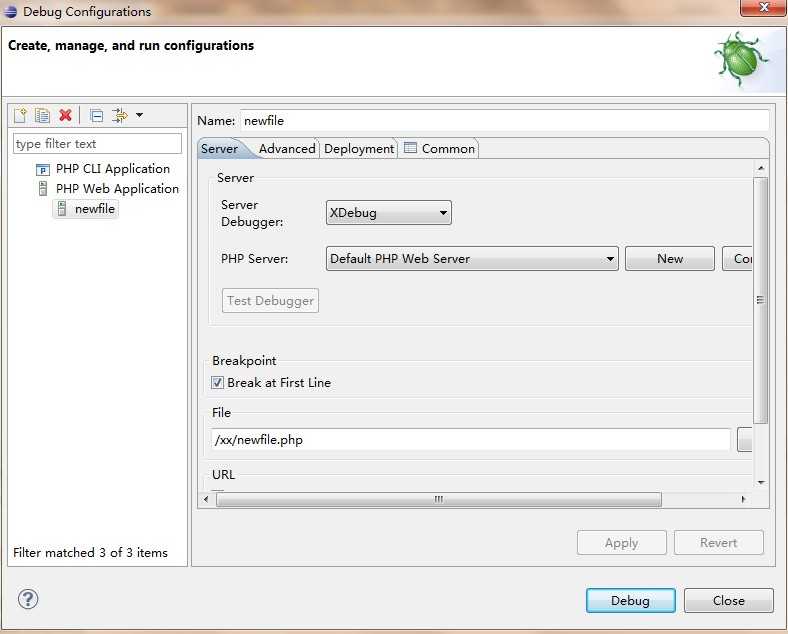This screenshot has width=788, height=634.
Task: Switch to the Deployment tab
Action: pos(359,149)
